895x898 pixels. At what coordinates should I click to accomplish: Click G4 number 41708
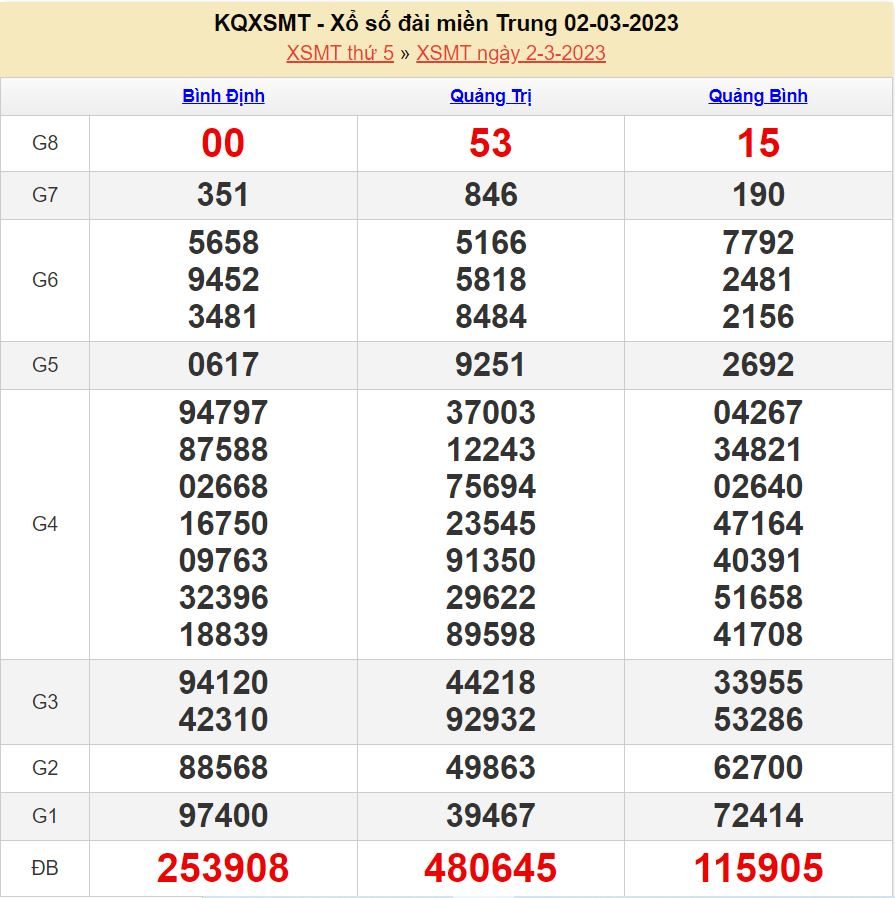point(758,635)
